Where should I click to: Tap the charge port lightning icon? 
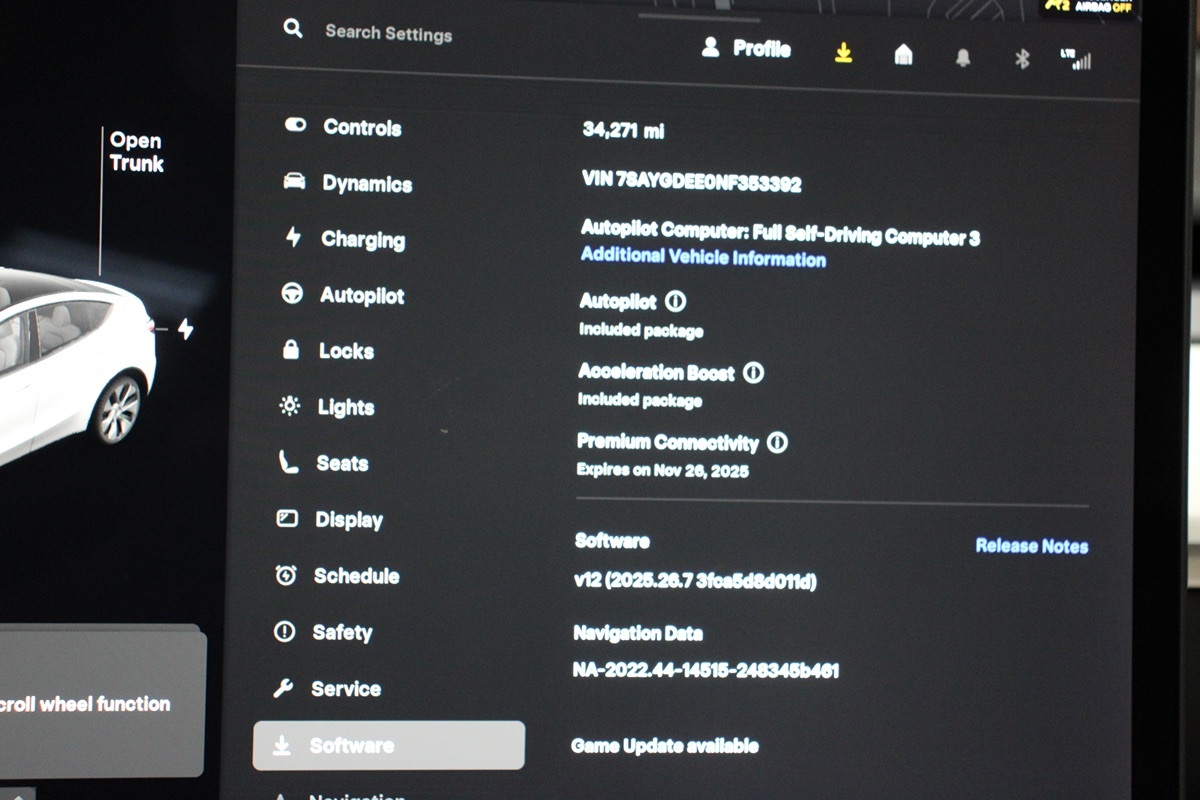(185, 329)
